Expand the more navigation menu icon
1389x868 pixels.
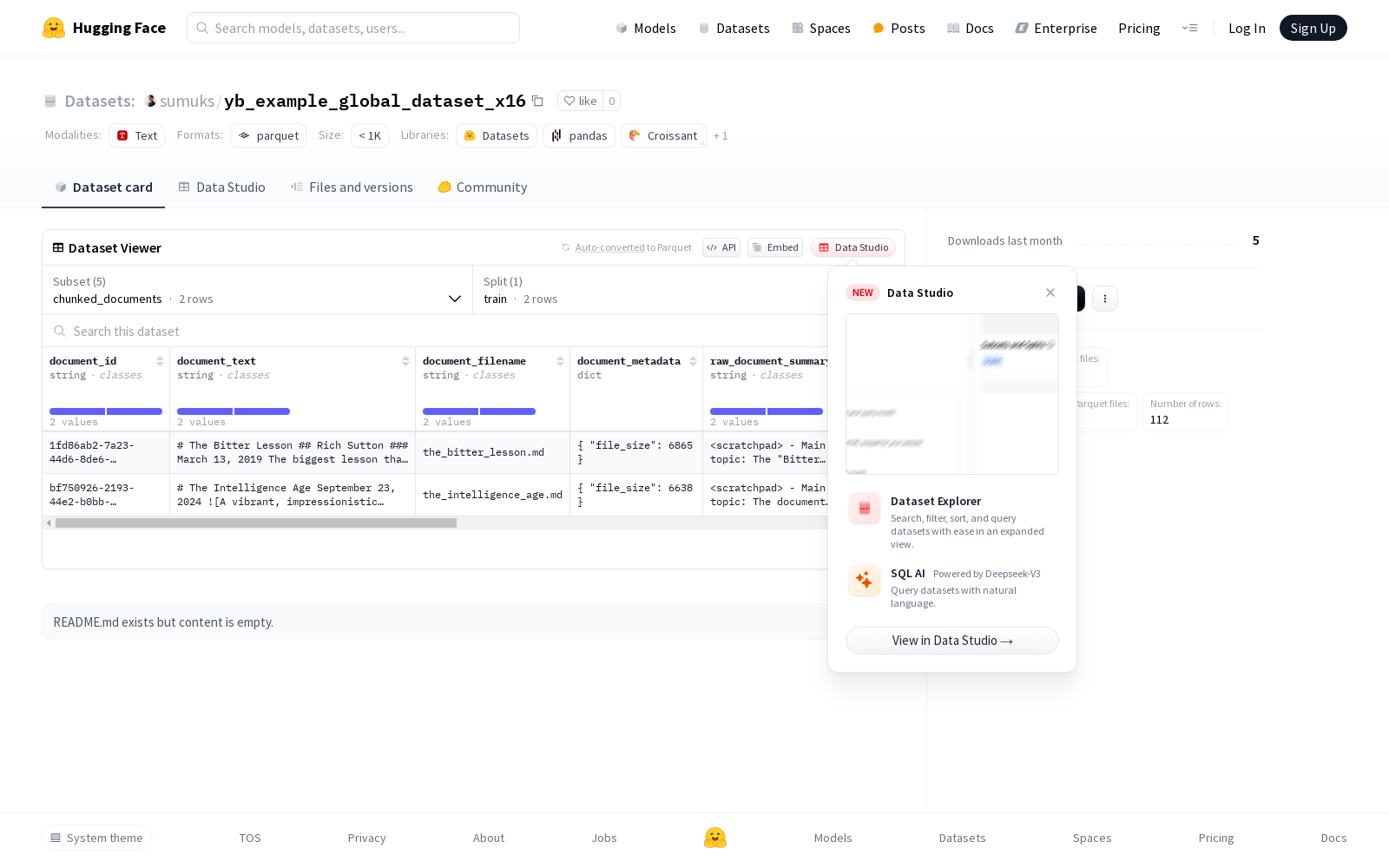(1189, 29)
